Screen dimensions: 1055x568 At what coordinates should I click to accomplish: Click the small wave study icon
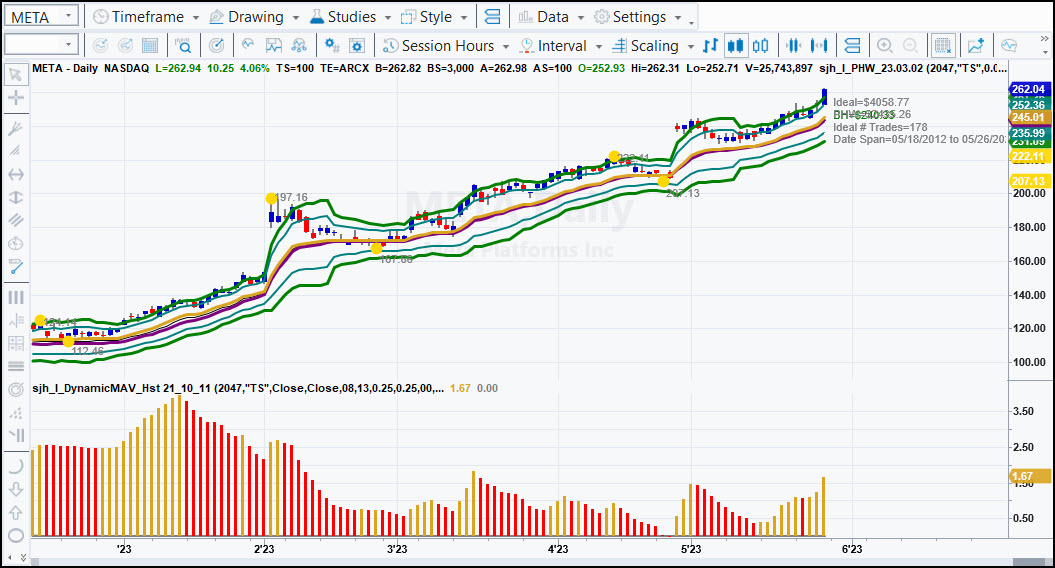pyautogui.click(x=248, y=46)
